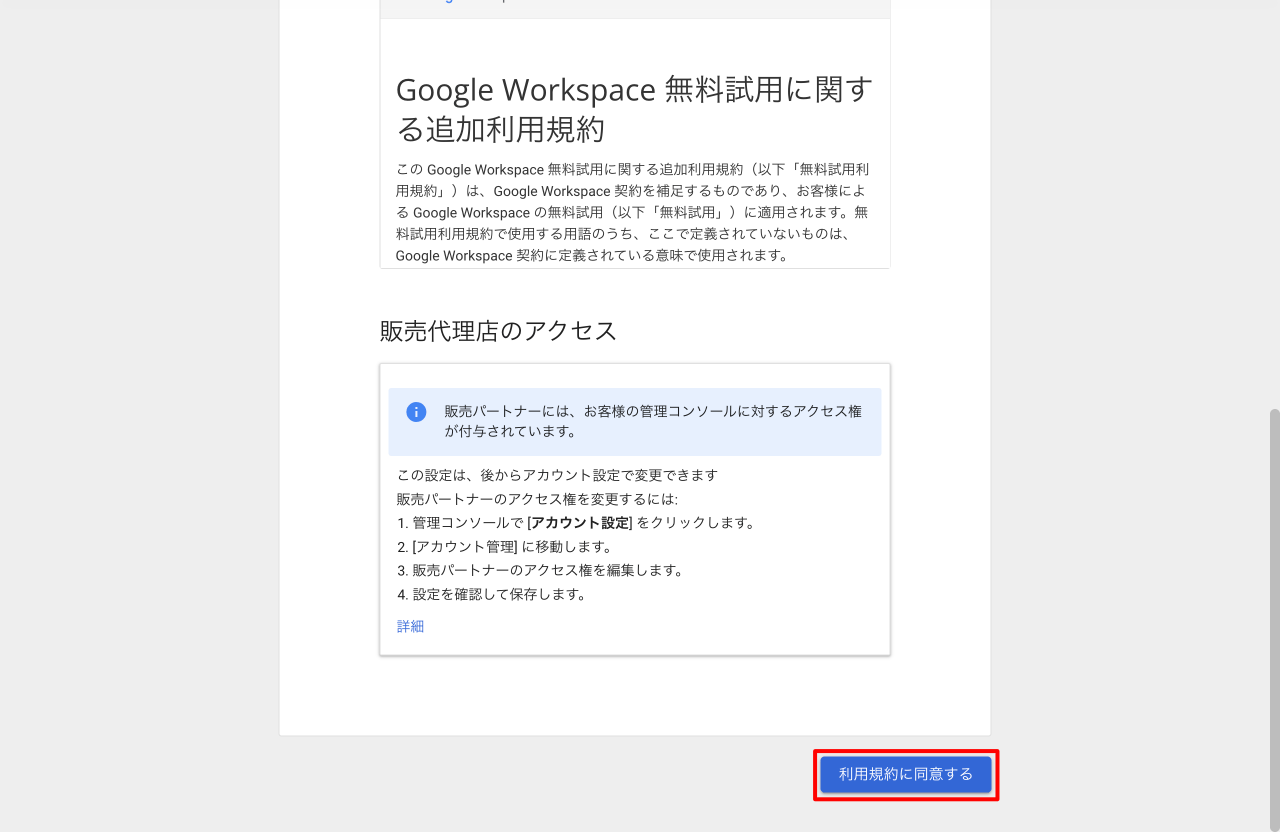The width and height of the screenshot is (1280, 832).
Task: Click the line 販売パートナーのアクセス権を変更するには:
Action: point(537,499)
